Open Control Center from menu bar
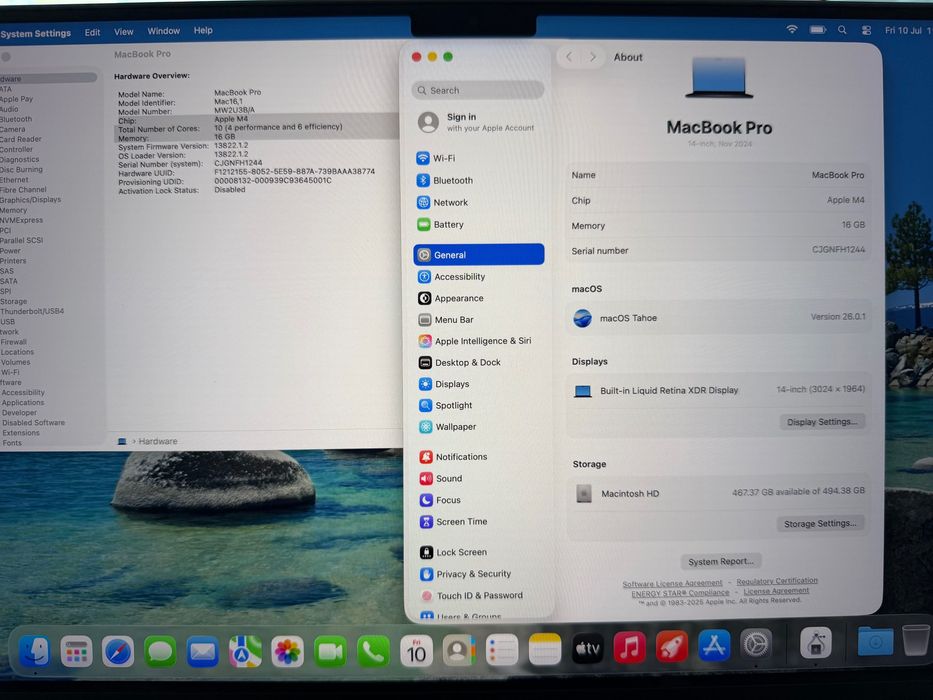Image resolution: width=933 pixels, height=700 pixels. tap(866, 30)
